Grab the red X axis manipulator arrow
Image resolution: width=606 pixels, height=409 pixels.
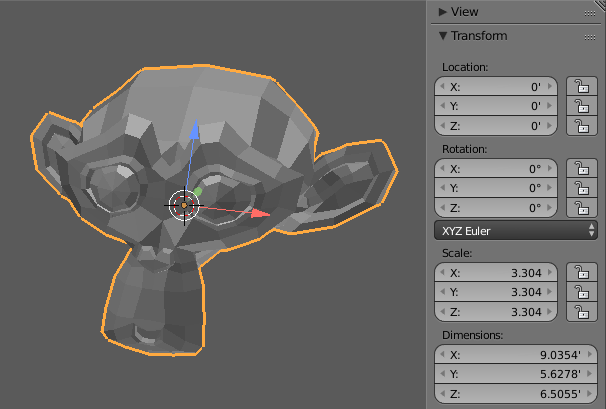pyautogui.click(x=260, y=213)
